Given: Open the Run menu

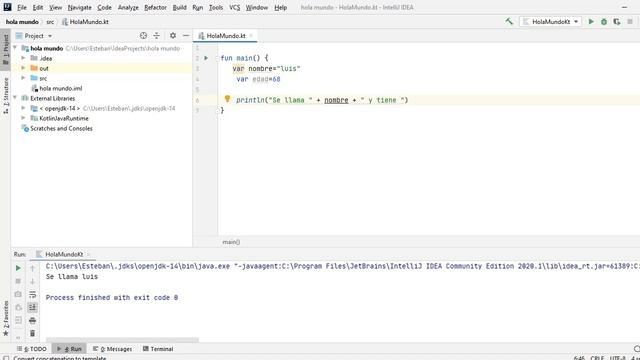Looking at the screenshot, I should [x=198, y=7].
